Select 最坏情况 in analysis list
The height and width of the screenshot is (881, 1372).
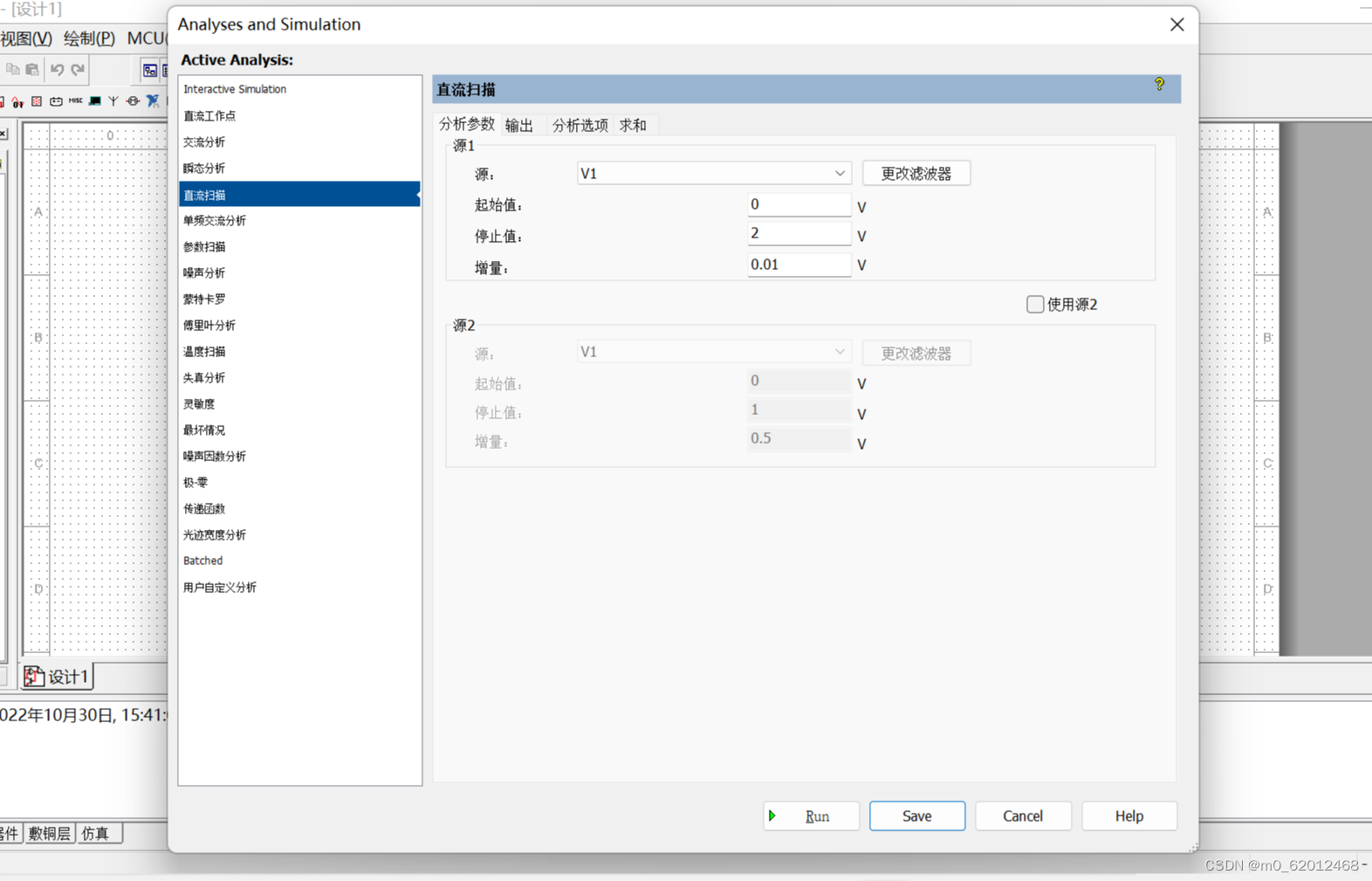299,430
